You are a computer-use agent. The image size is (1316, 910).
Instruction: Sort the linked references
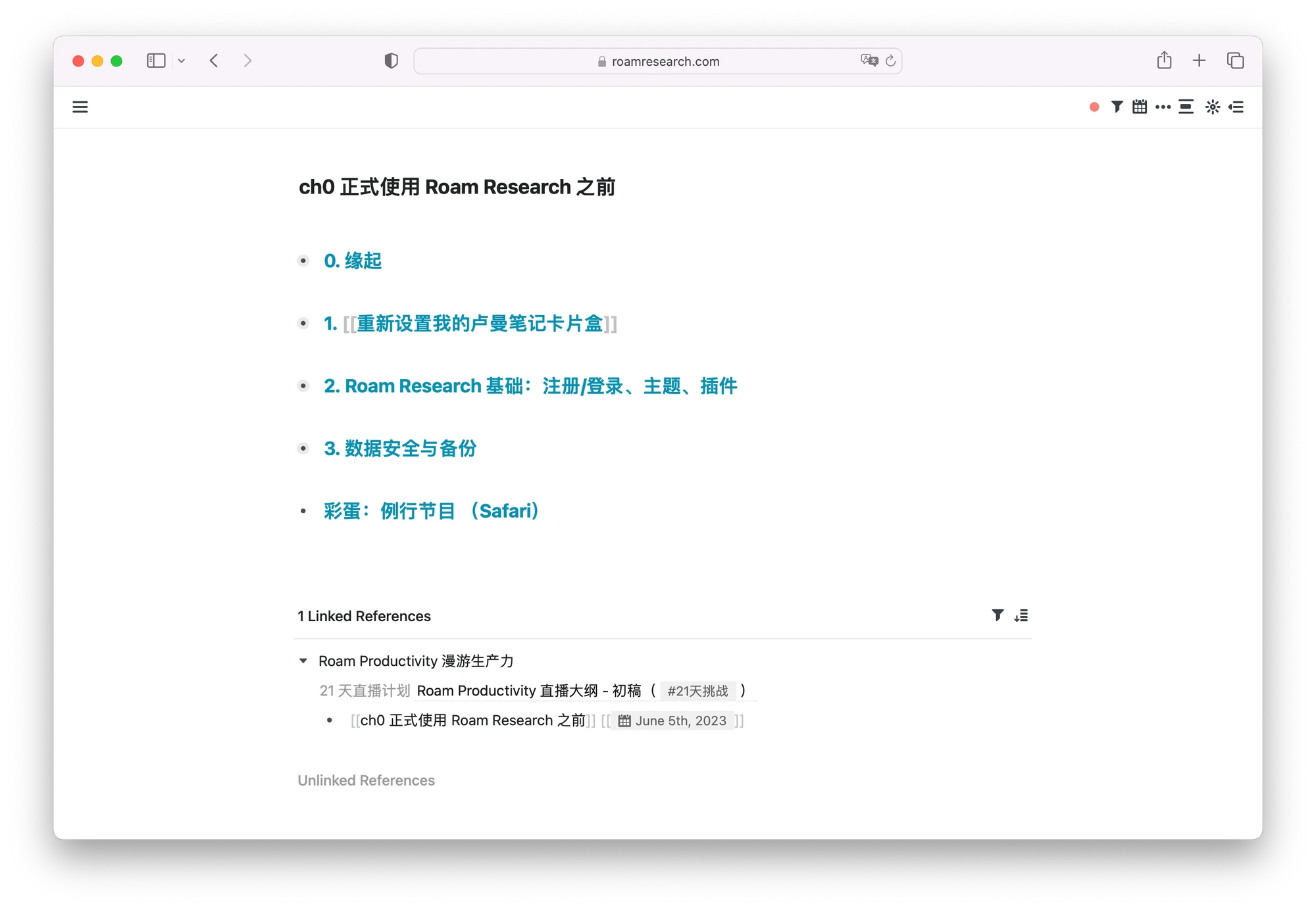(x=1021, y=615)
